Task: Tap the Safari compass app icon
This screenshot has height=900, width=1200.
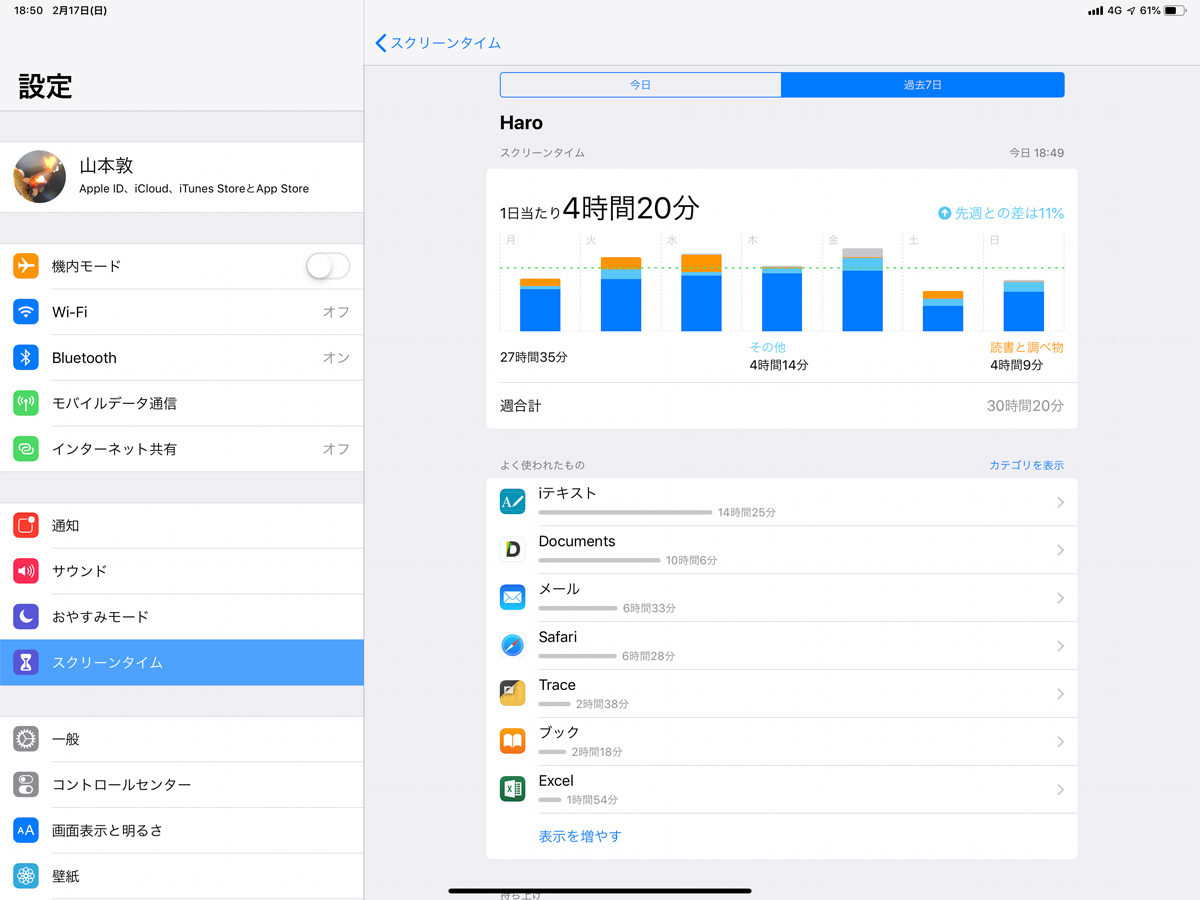Action: click(x=512, y=646)
